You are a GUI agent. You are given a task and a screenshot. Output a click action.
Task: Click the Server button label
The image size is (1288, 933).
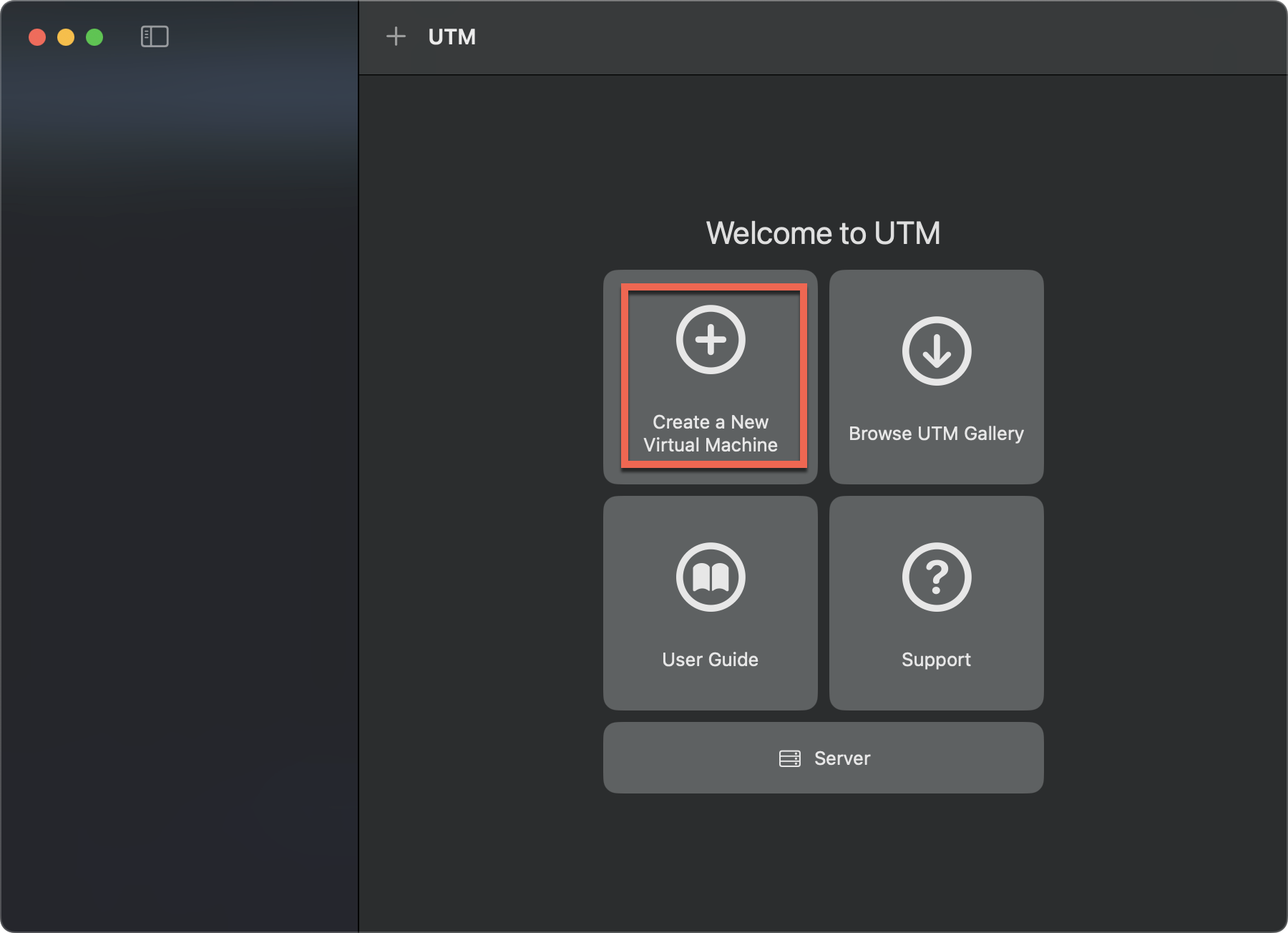842,758
